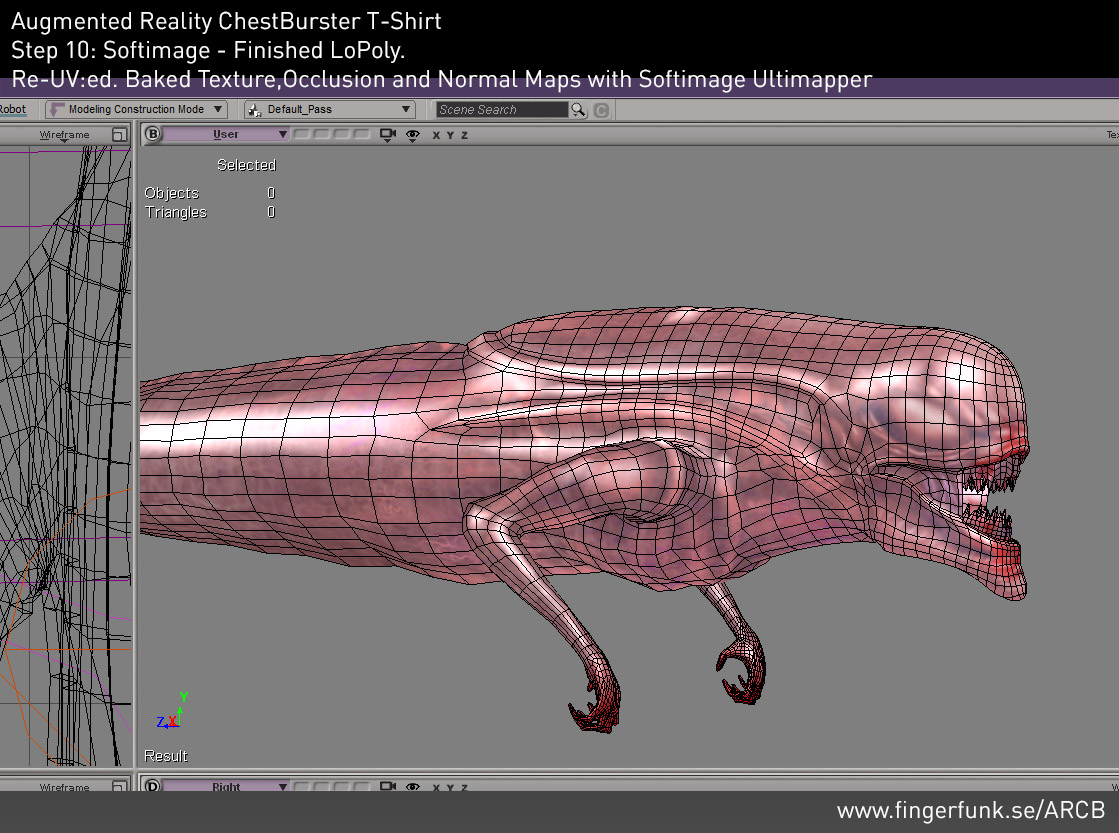
Task: Click the 'Result' label in viewport
Action: (166, 756)
